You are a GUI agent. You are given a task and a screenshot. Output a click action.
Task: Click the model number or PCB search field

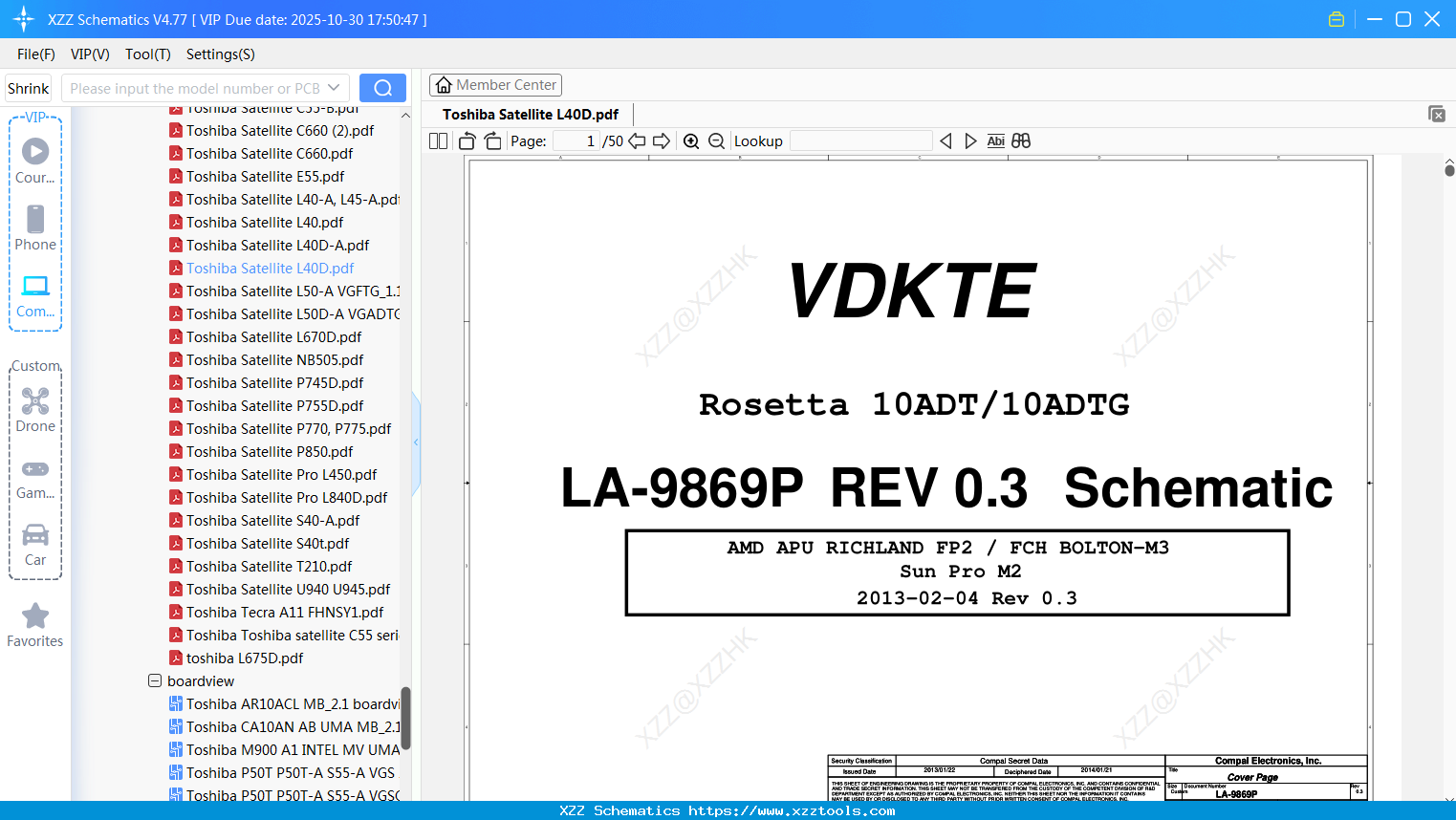click(x=195, y=88)
